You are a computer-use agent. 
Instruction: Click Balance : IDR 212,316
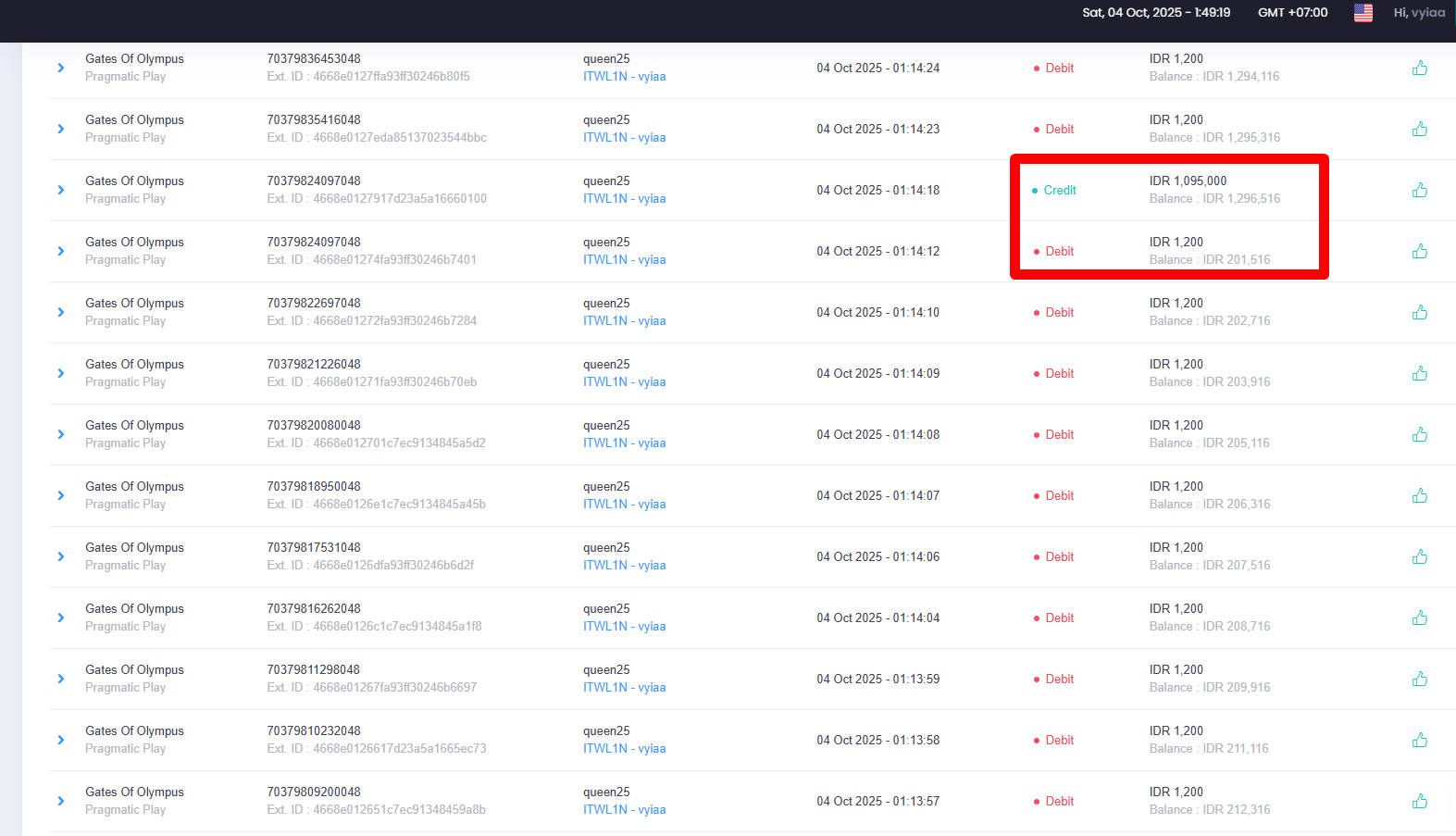coord(1210,810)
